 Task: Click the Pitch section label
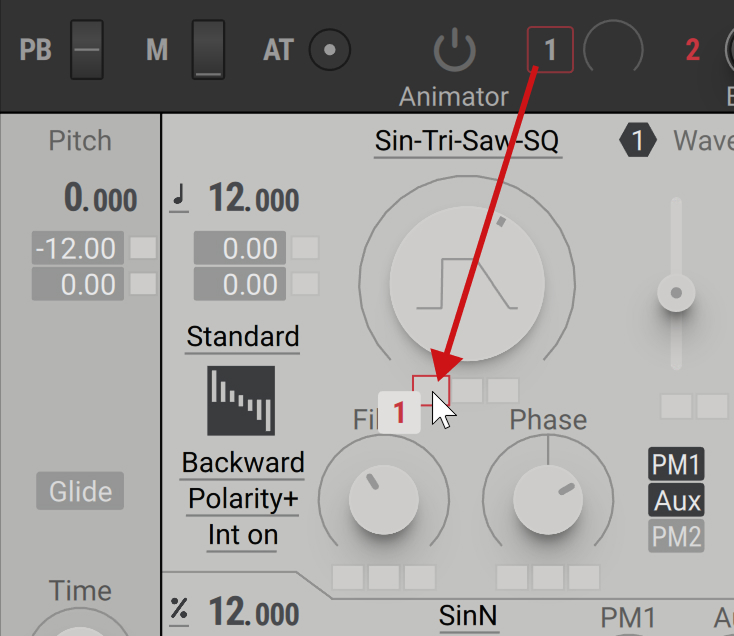click(x=80, y=140)
